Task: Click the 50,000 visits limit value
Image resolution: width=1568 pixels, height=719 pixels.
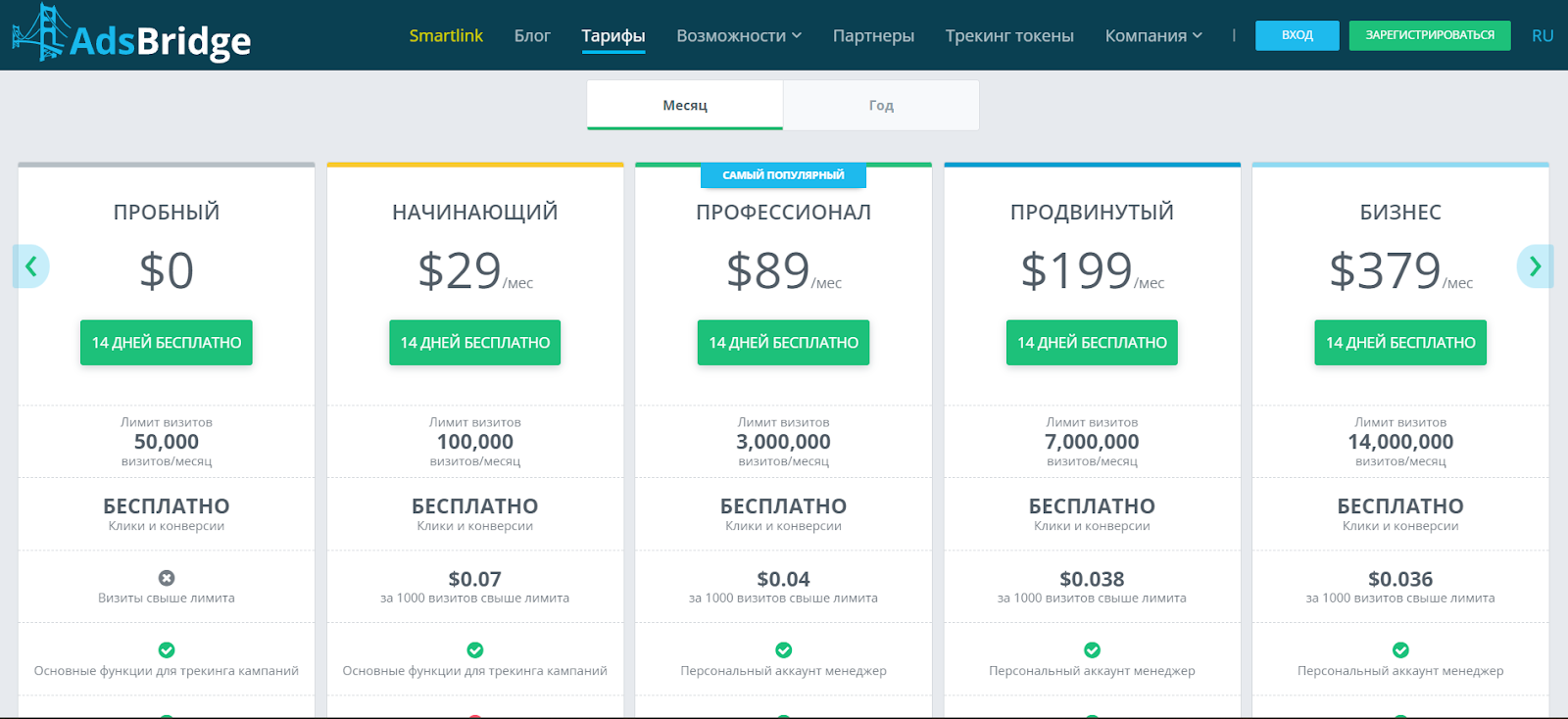Action: pyautogui.click(x=167, y=442)
